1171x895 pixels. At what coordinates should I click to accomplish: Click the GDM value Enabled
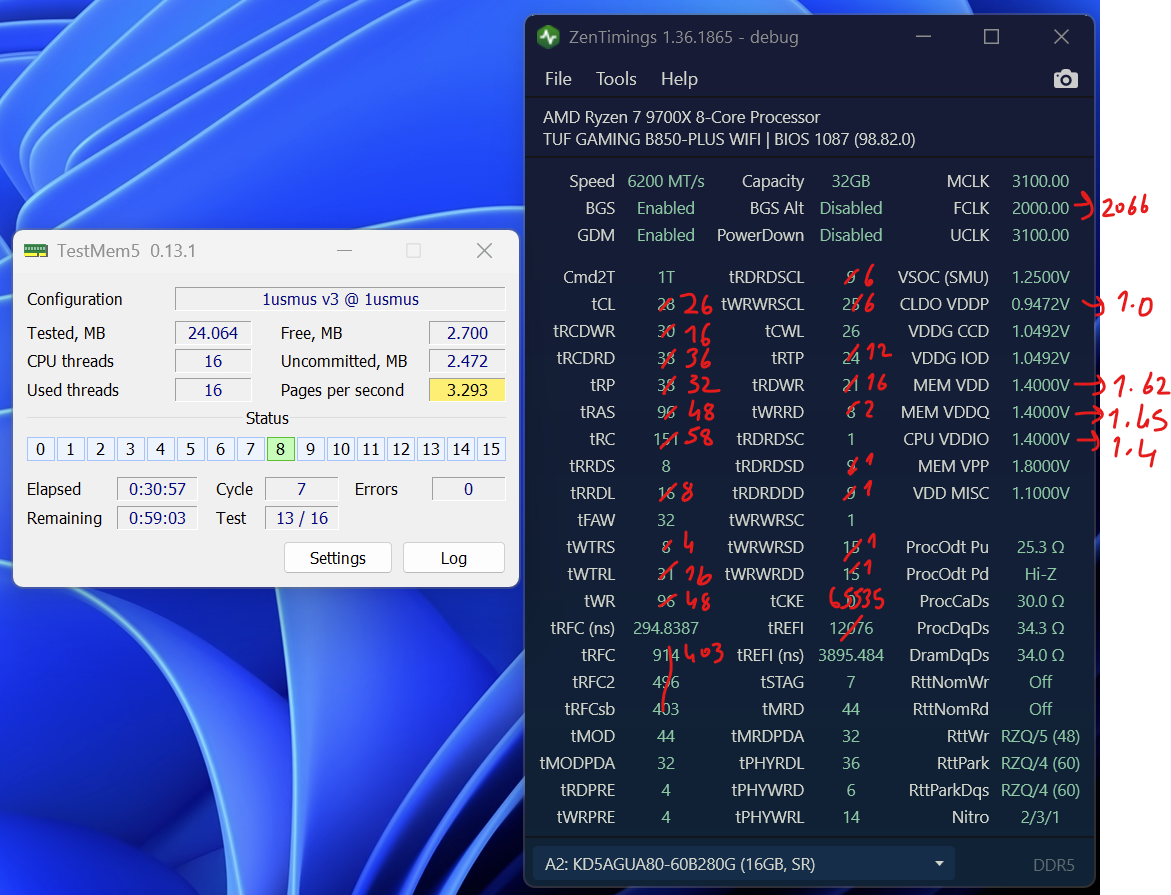pos(665,235)
